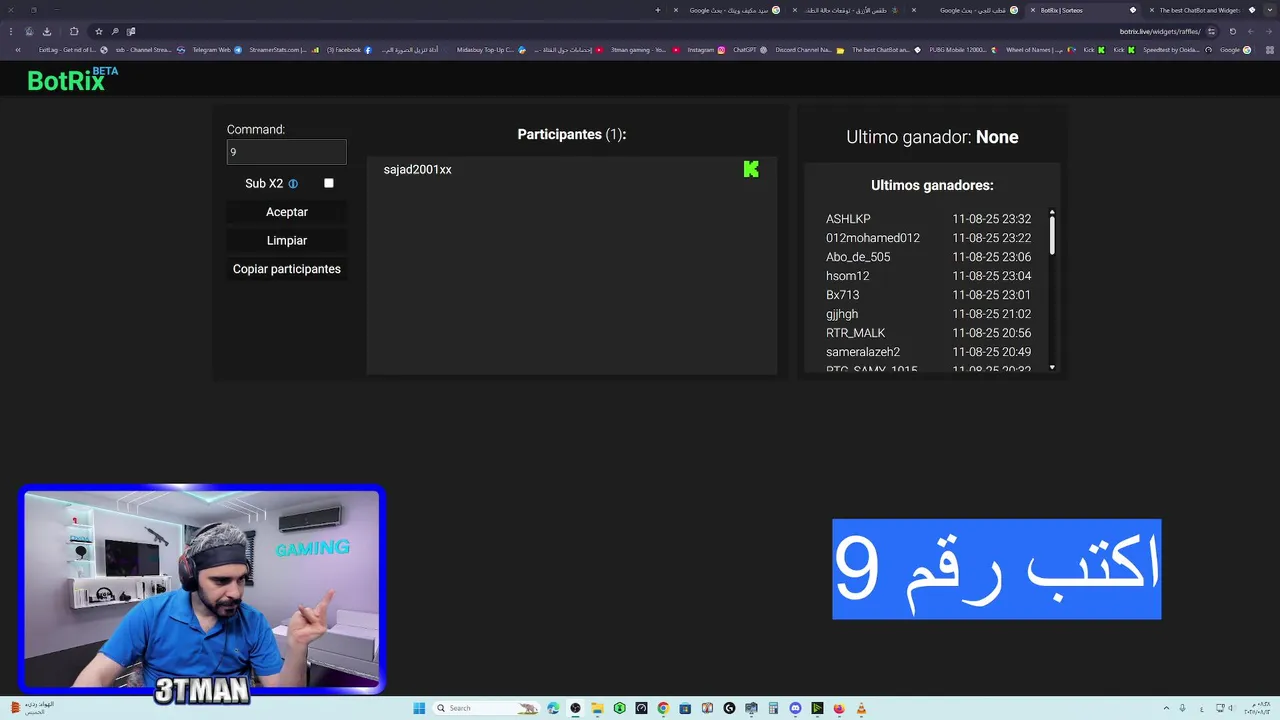Open the Windows Start menu

pyautogui.click(x=419, y=708)
